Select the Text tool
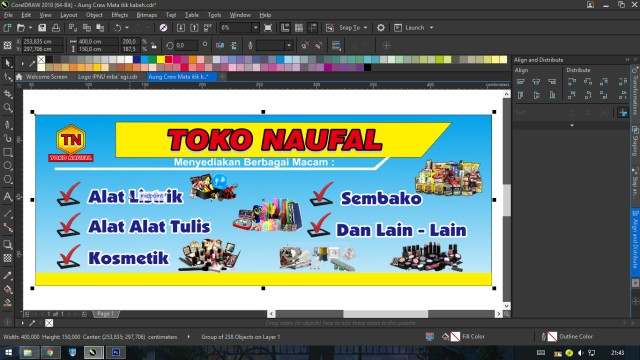The height and width of the screenshot is (360, 640). [x=7, y=197]
